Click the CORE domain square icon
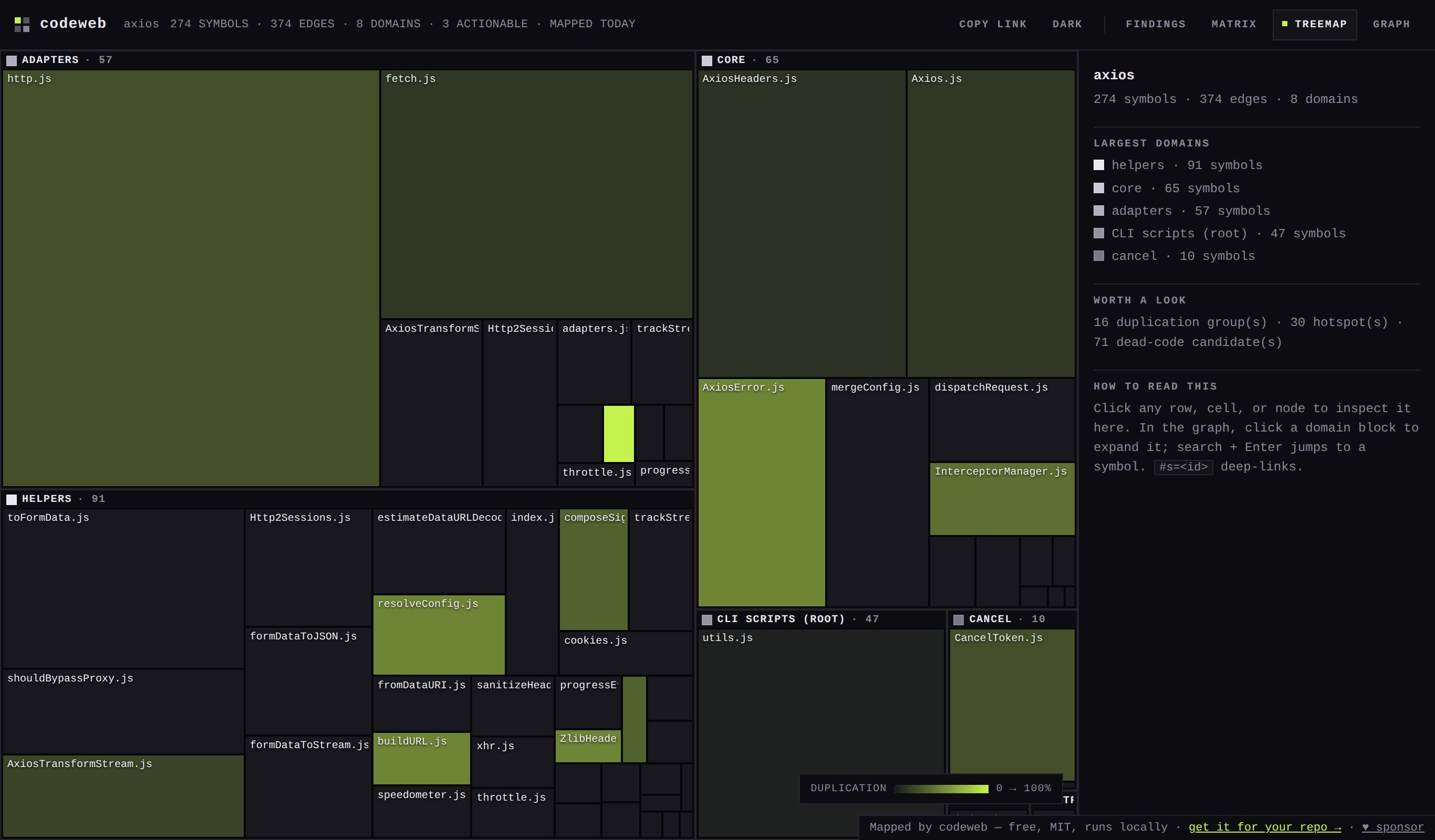The width and height of the screenshot is (1435, 840). (x=706, y=60)
